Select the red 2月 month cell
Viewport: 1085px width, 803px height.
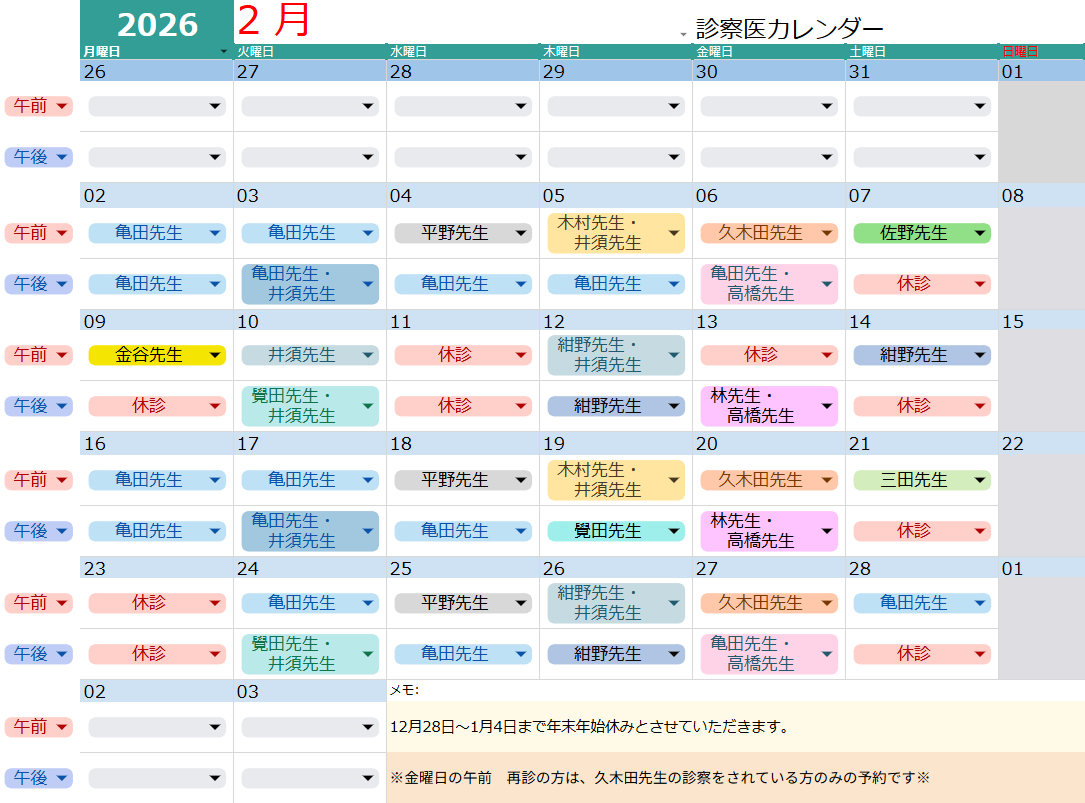tap(274, 21)
